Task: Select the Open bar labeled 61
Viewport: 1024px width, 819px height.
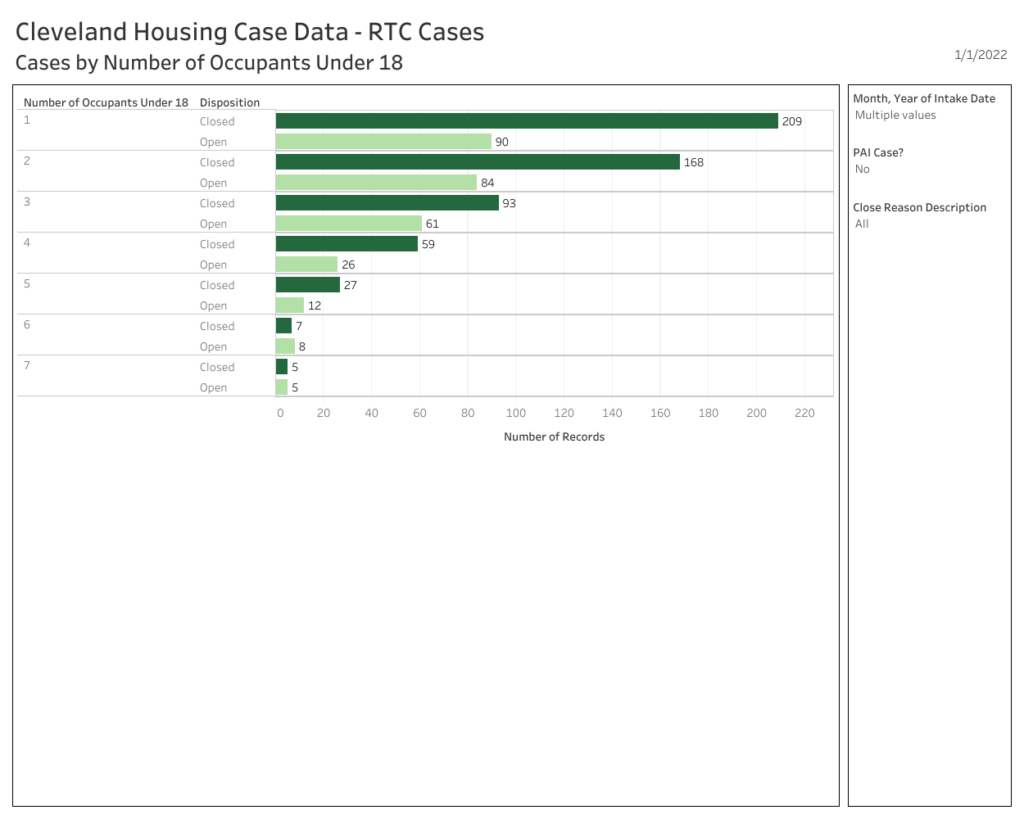Action: click(348, 224)
